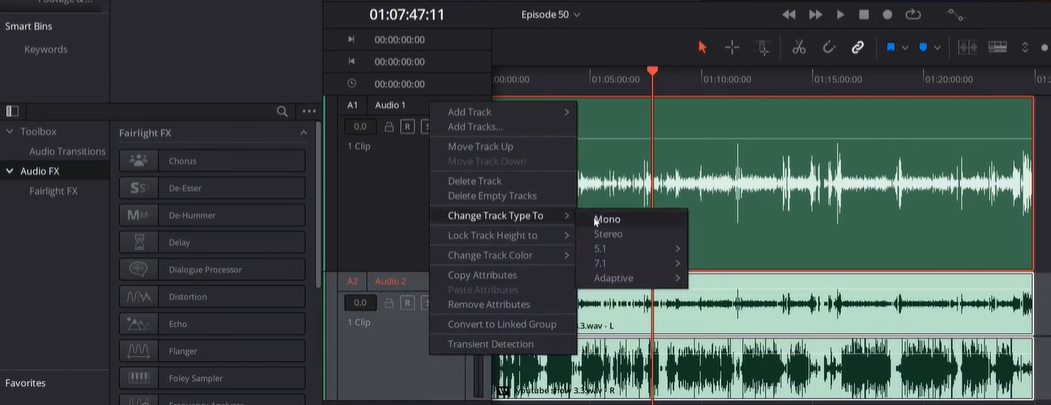The image size is (1051, 405).
Task: Select the Flanger effect
Action: click(212, 351)
